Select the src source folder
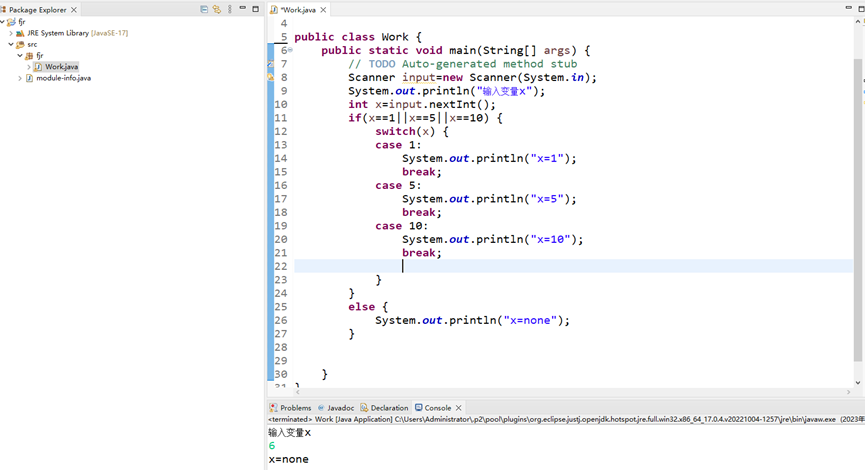 32,44
